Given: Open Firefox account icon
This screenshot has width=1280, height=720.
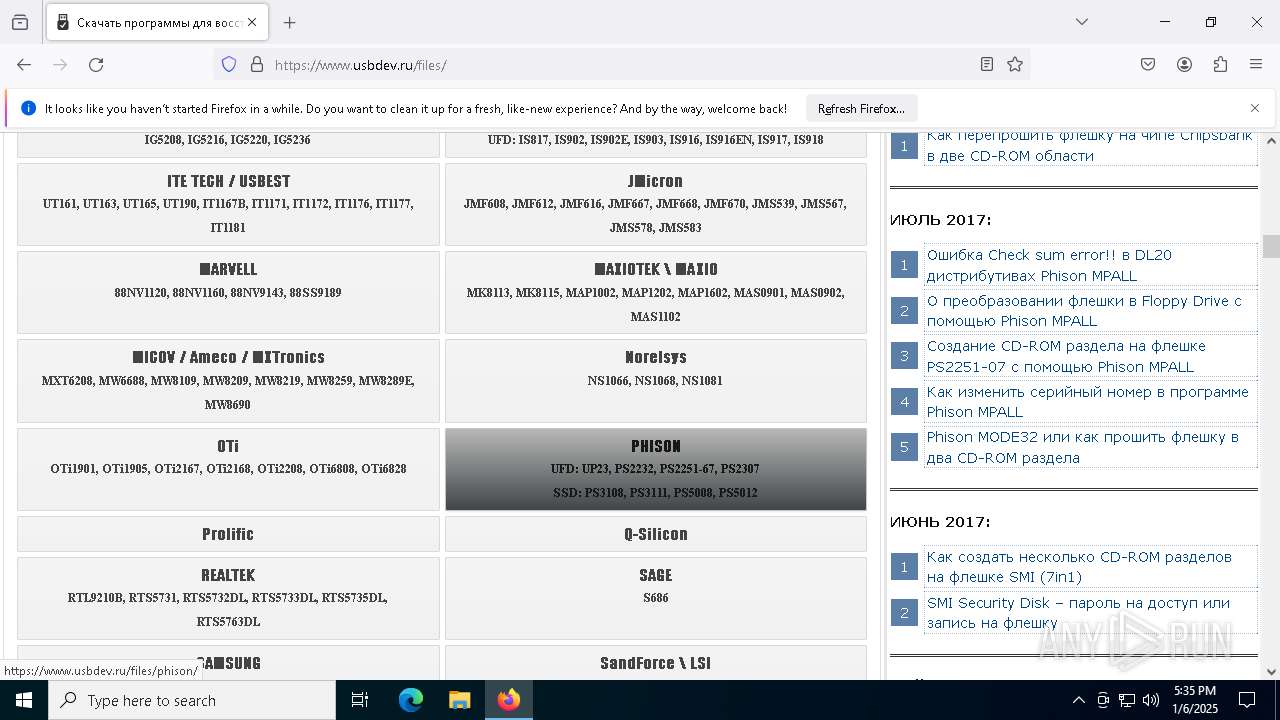Looking at the screenshot, I should click(1184, 65).
